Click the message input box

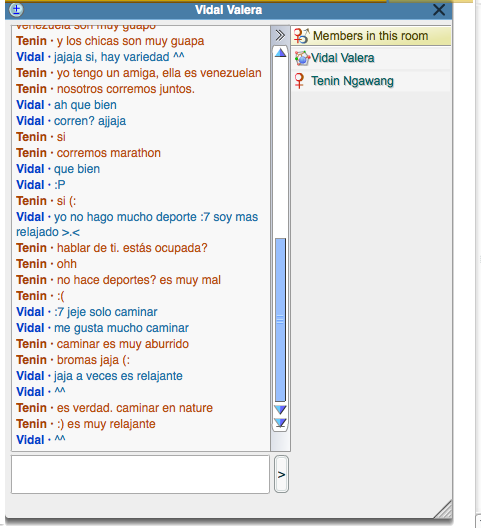[x=140, y=474]
